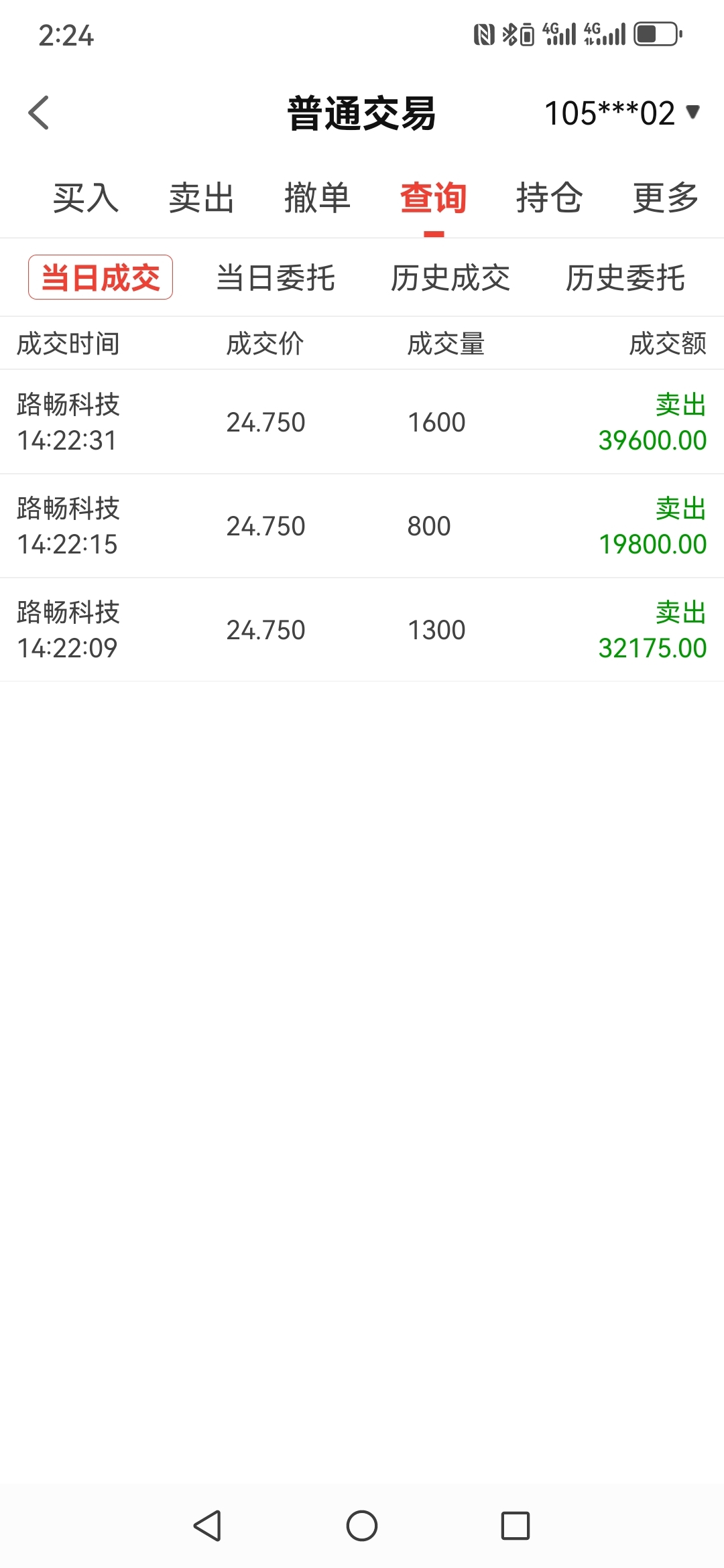Open the 14:22:09 trade of 1300 shares
Image resolution: width=724 pixels, height=1568 pixels.
362,630
